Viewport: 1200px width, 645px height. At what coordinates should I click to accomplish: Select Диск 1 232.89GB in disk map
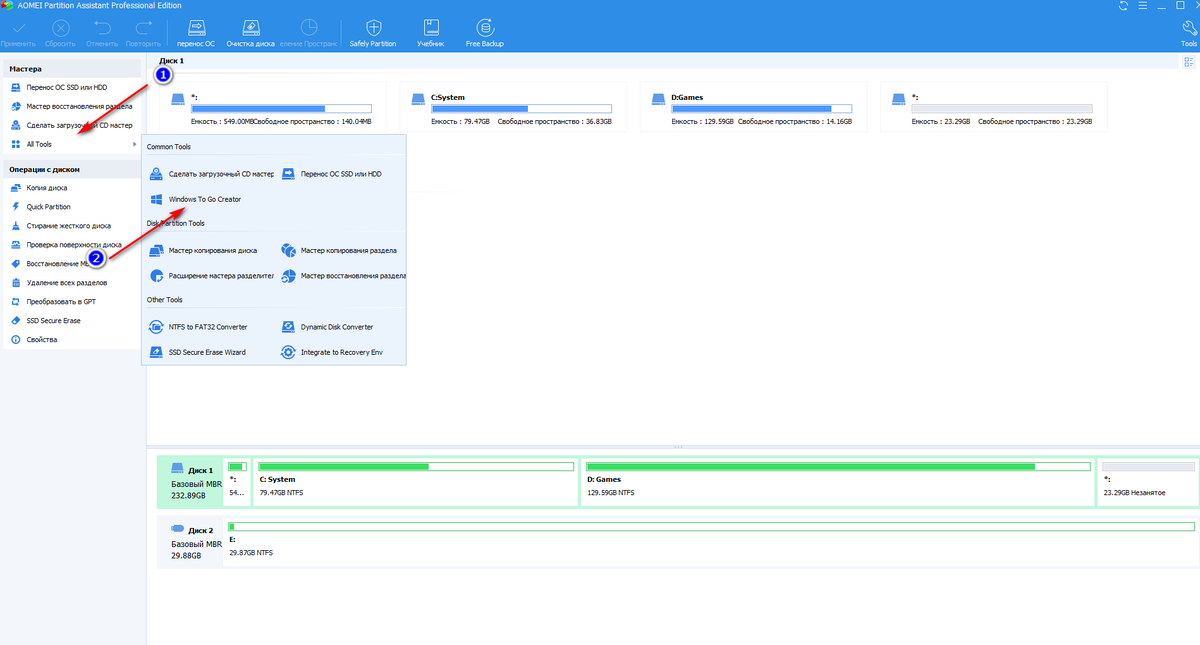pyautogui.click(x=188, y=481)
